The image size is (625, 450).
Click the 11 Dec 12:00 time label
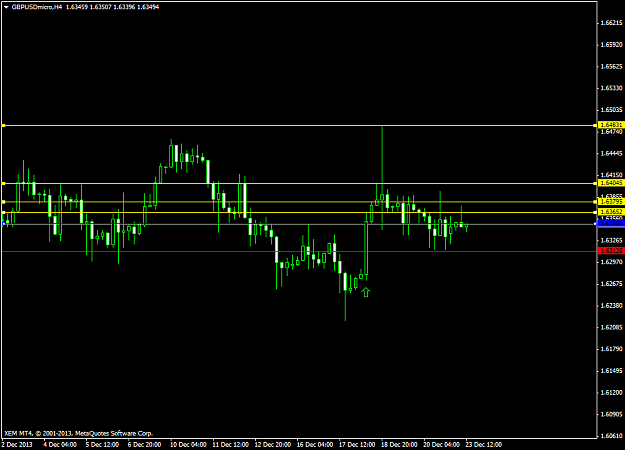[230, 444]
